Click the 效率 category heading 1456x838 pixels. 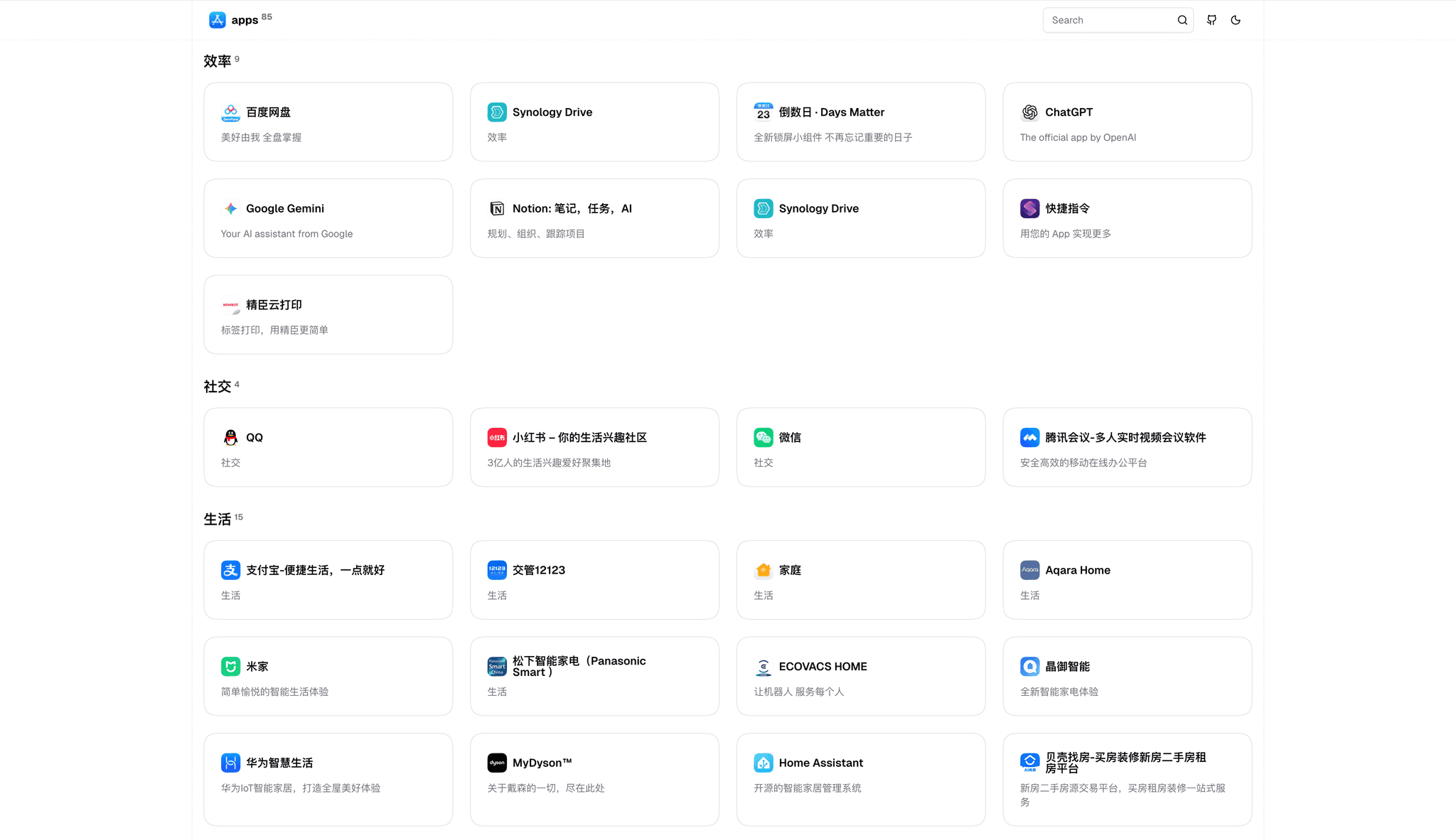click(218, 61)
